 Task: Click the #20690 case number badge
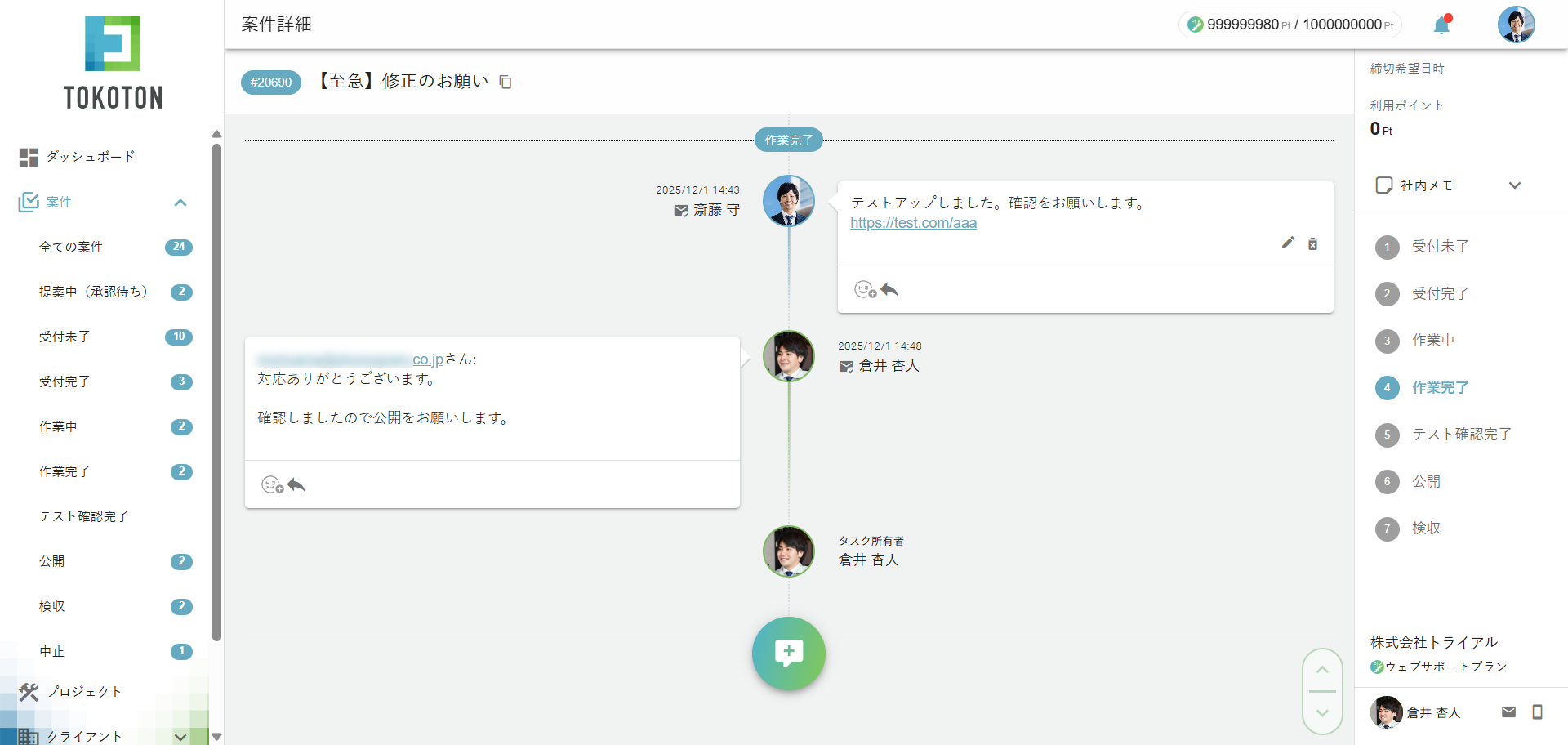click(271, 83)
